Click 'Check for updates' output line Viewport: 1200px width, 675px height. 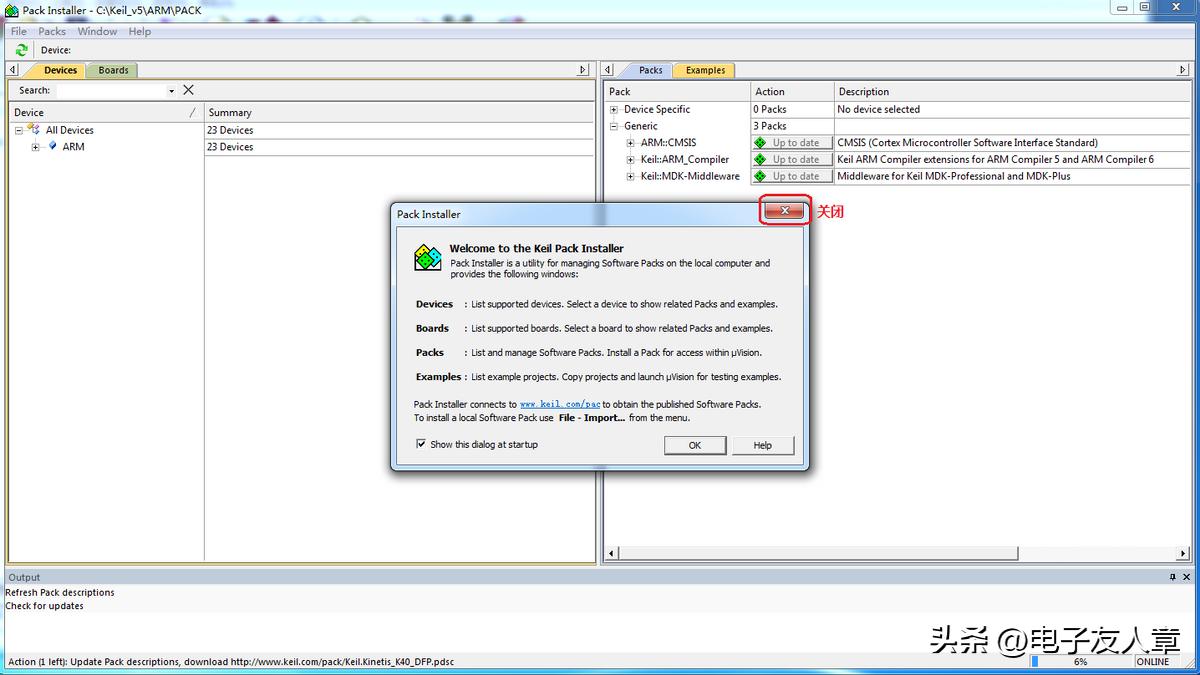[x=44, y=606]
